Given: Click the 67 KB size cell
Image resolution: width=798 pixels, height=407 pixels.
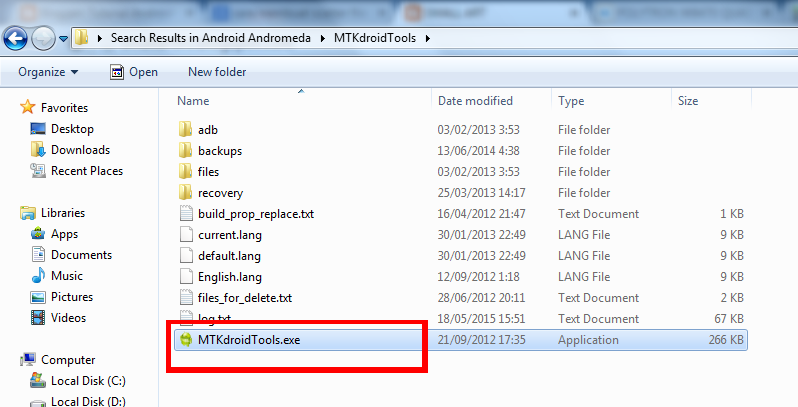Looking at the screenshot, I should tap(729, 318).
